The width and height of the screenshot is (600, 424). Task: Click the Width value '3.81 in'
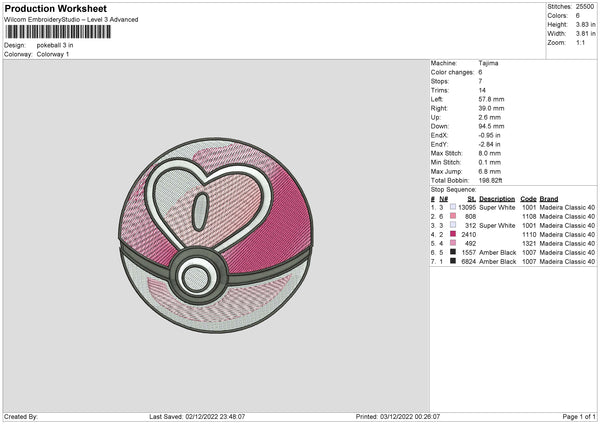(x=586, y=34)
